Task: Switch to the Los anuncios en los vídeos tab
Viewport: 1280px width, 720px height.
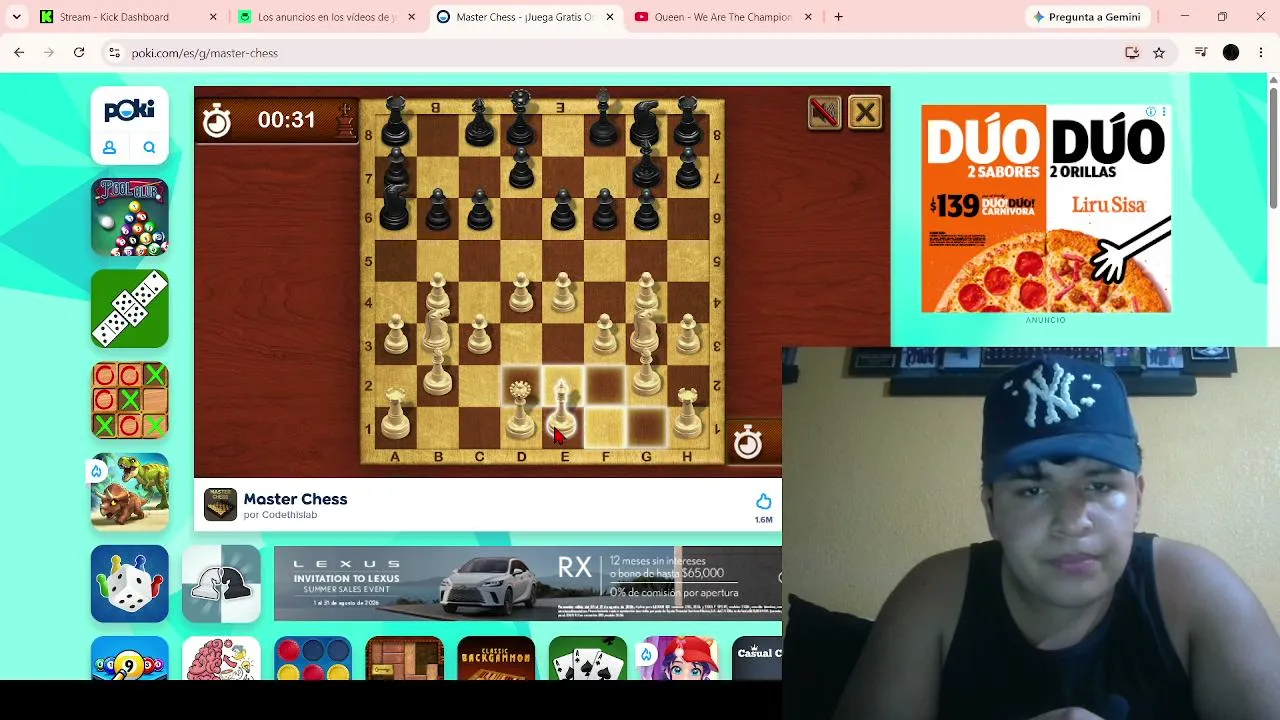Action: [x=327, y=17]
